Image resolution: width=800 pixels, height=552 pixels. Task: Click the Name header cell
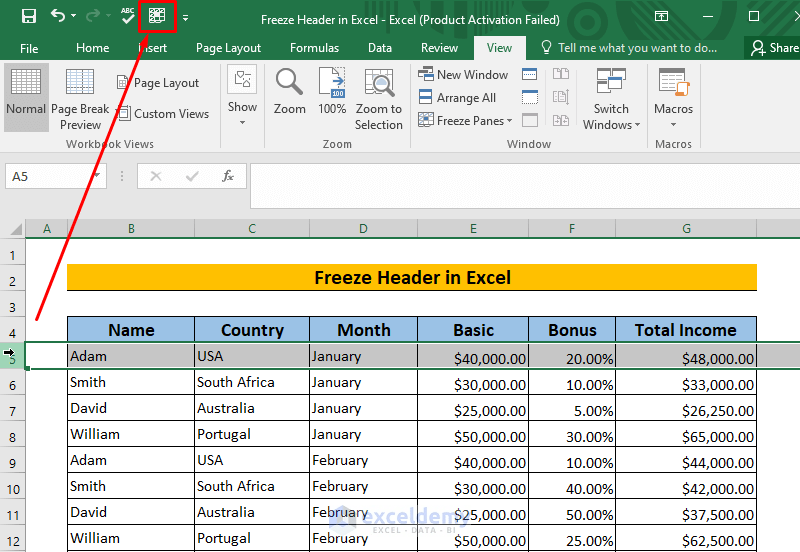click(131, 330)
